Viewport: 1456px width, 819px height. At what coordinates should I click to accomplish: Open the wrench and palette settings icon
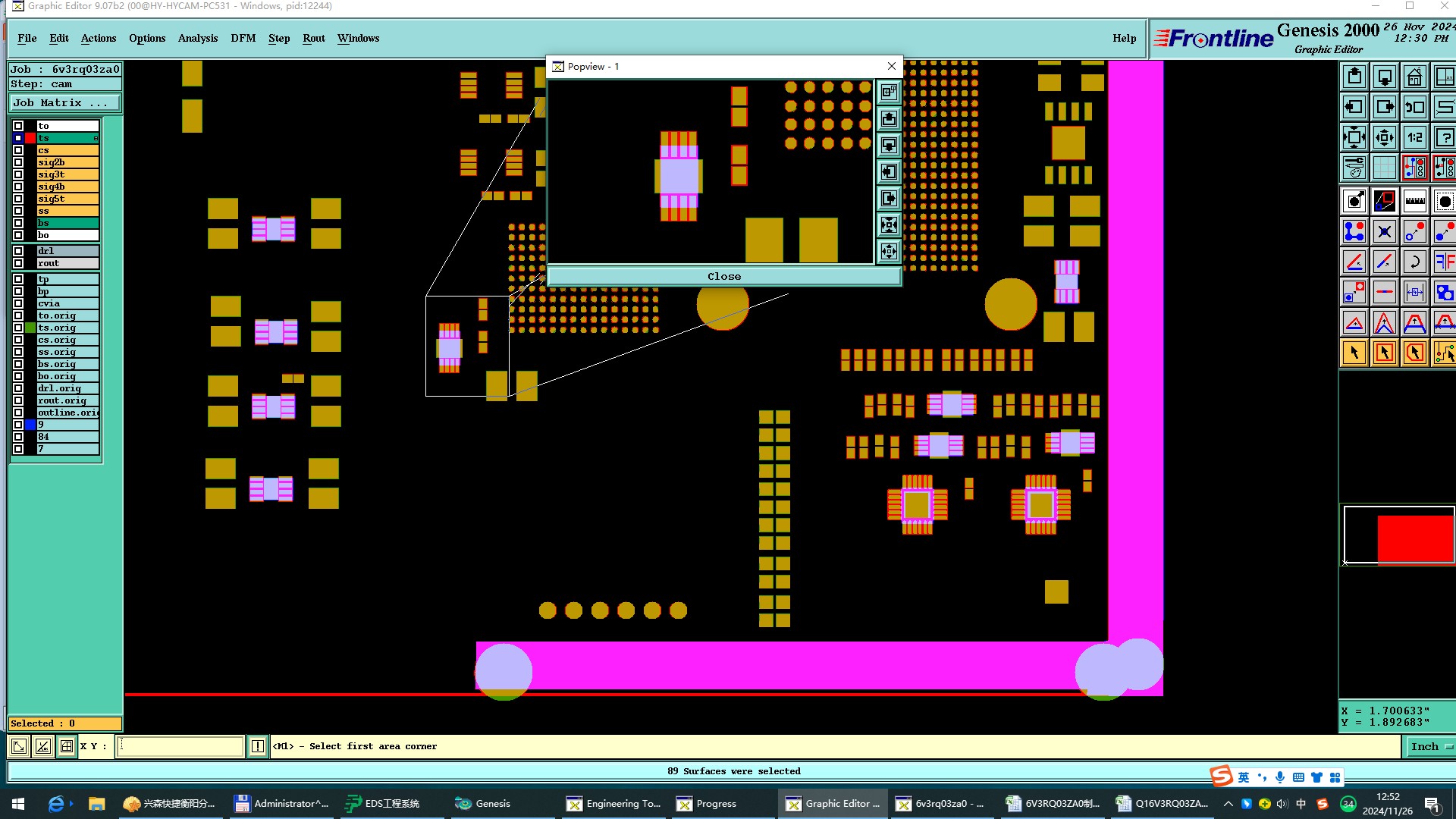coord(1354,168)
